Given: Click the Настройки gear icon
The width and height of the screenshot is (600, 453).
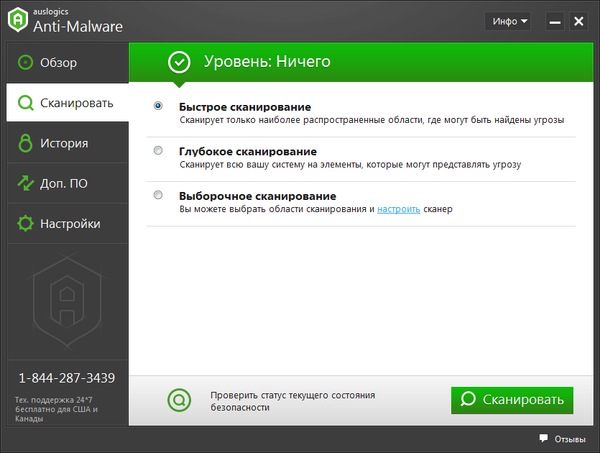Looking at the screenshot, I should coord(22,223).
